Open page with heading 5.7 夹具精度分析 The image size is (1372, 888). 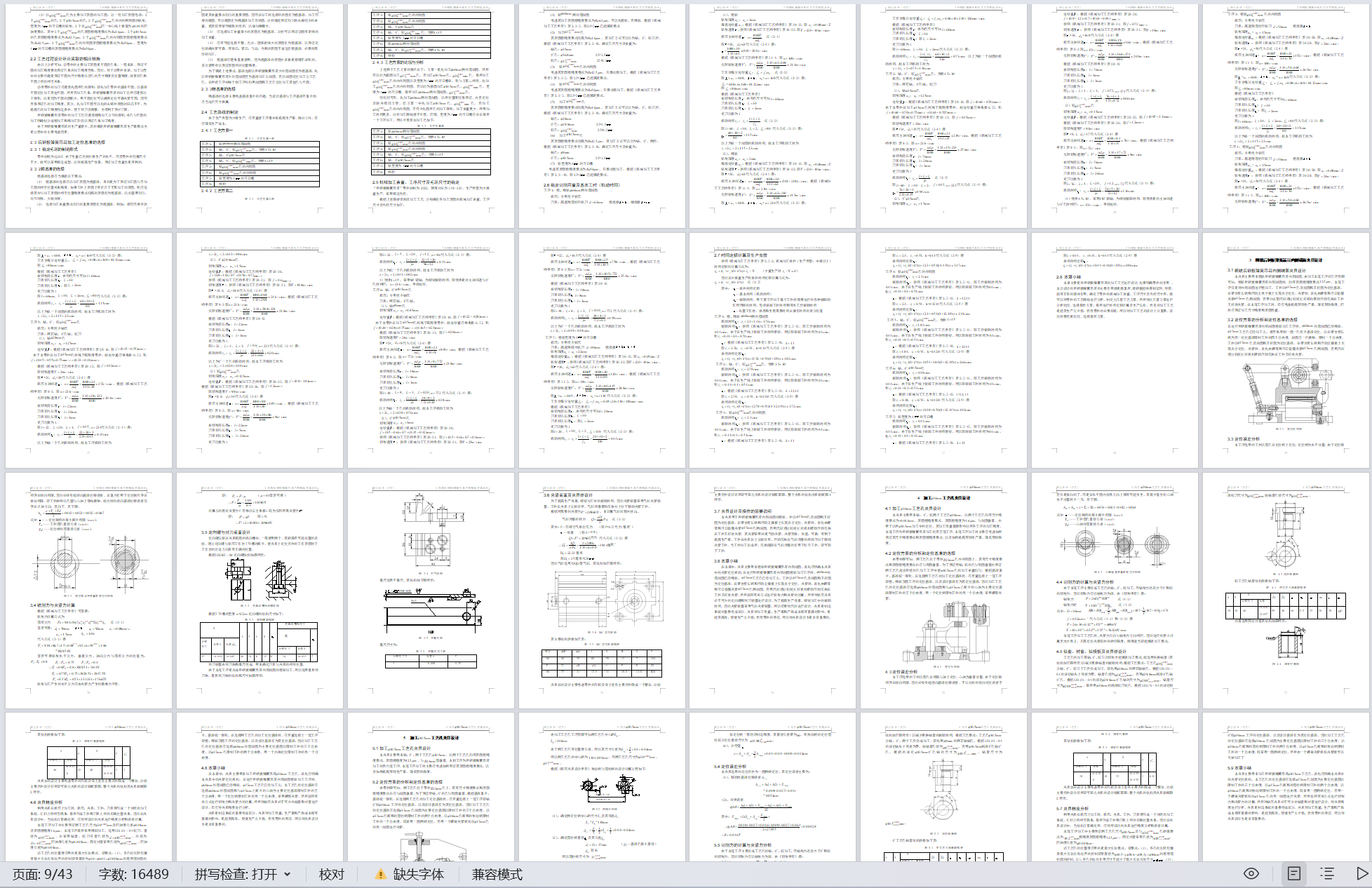(1115, 787)
